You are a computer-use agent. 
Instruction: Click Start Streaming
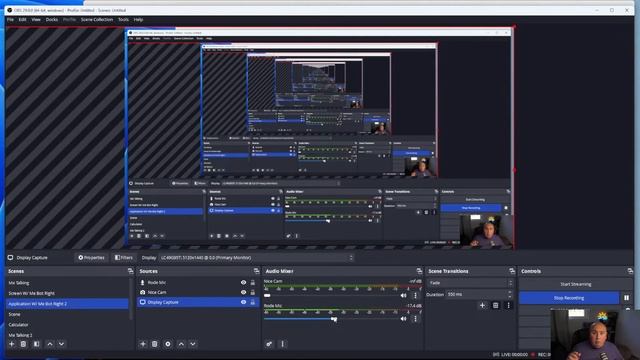coord(576,284)
